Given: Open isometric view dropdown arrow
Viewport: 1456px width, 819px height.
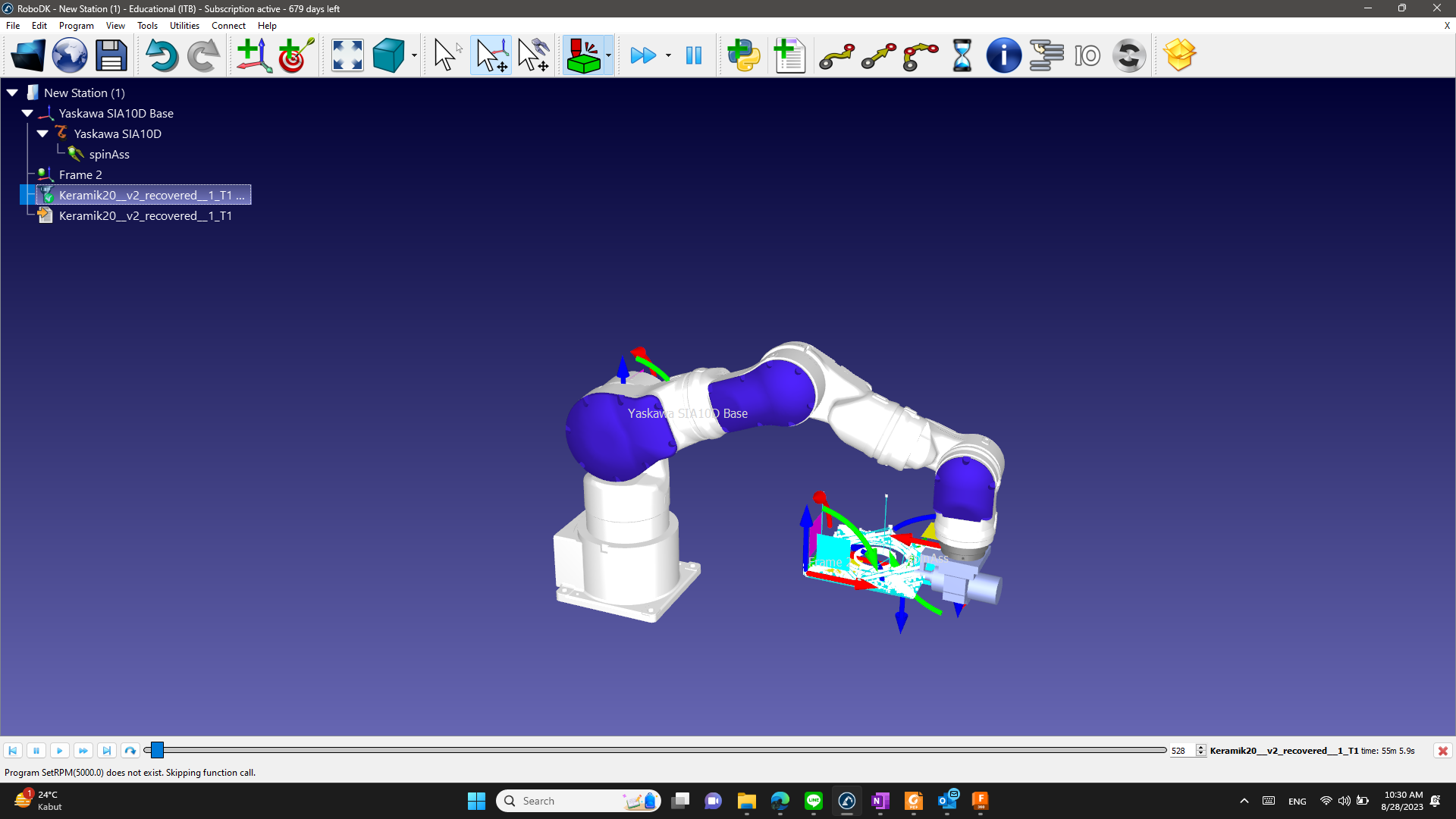Looking at the screenshot, I should click(x=414, y=55).
